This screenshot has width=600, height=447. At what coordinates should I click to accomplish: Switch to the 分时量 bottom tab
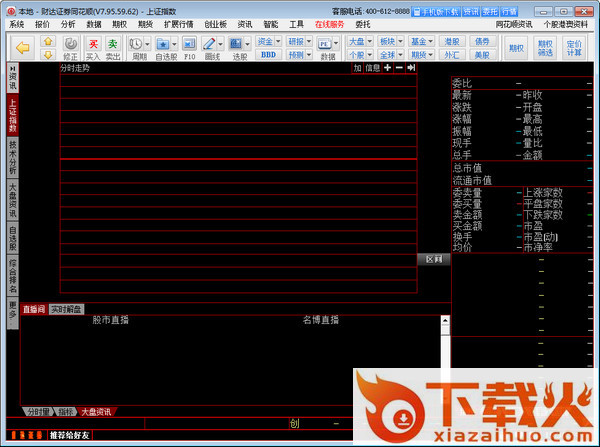pos(39,412)
